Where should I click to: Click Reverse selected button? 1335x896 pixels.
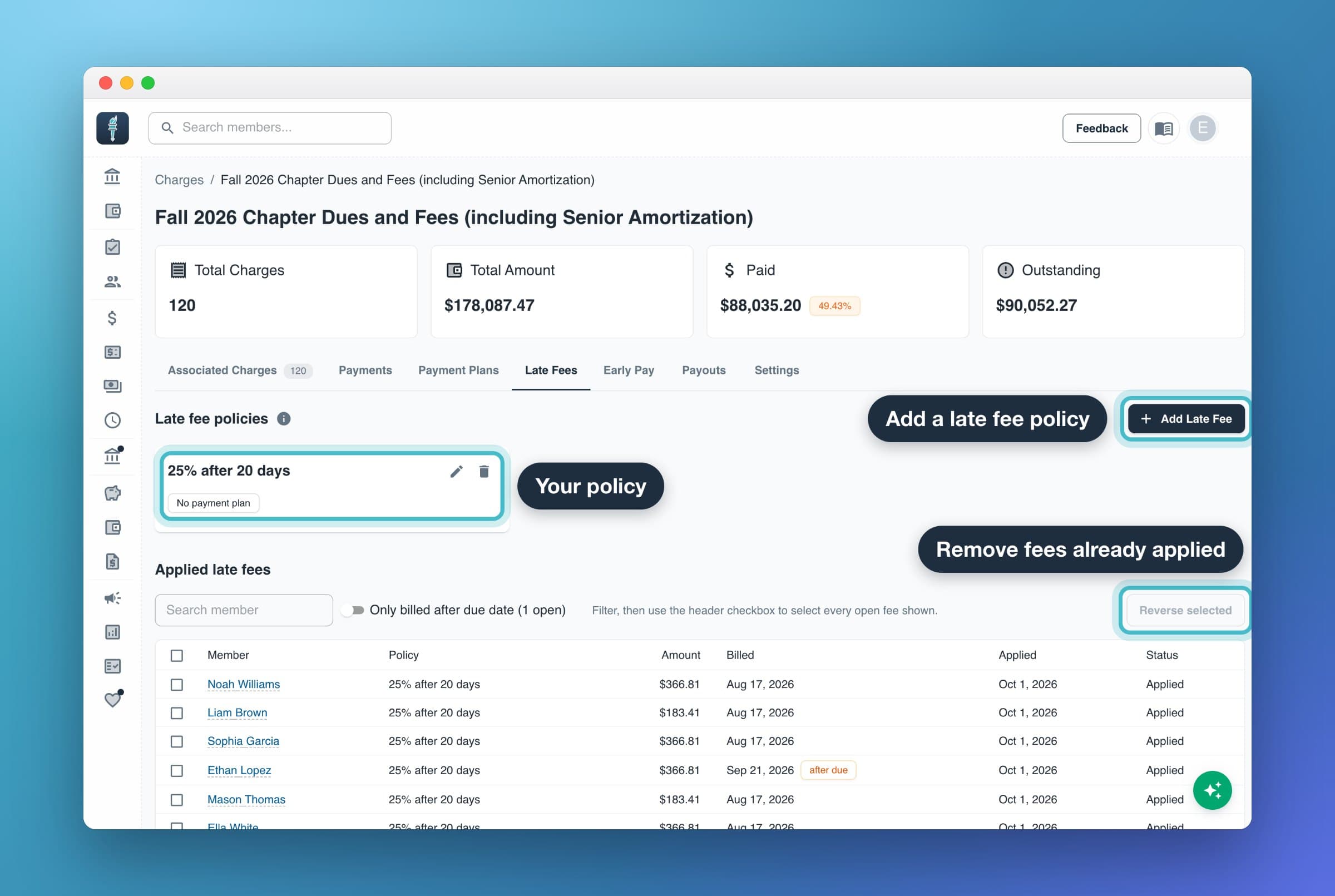pos(1185,610)
